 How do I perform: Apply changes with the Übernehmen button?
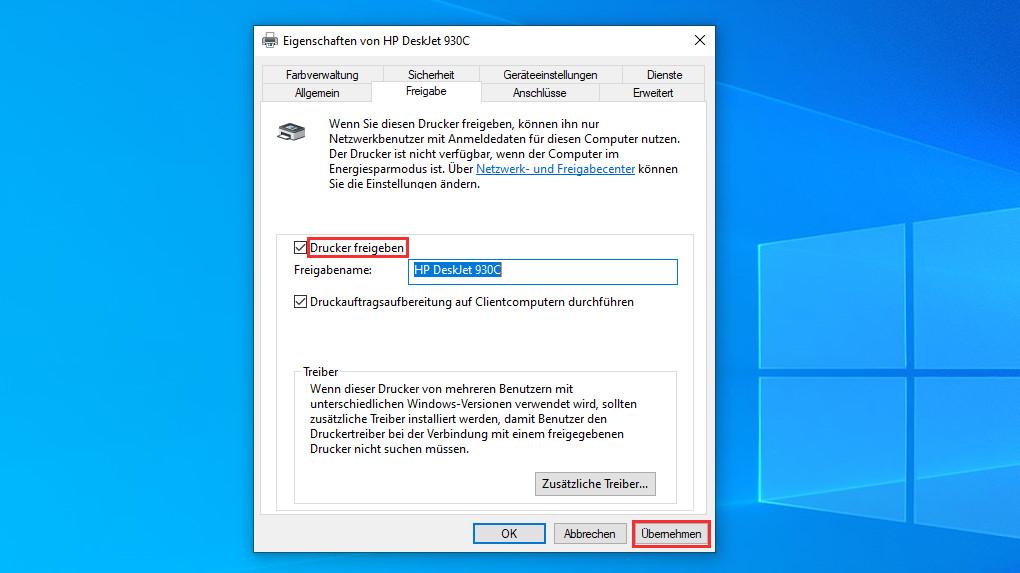pyautogui.click(x=671, y=534)
